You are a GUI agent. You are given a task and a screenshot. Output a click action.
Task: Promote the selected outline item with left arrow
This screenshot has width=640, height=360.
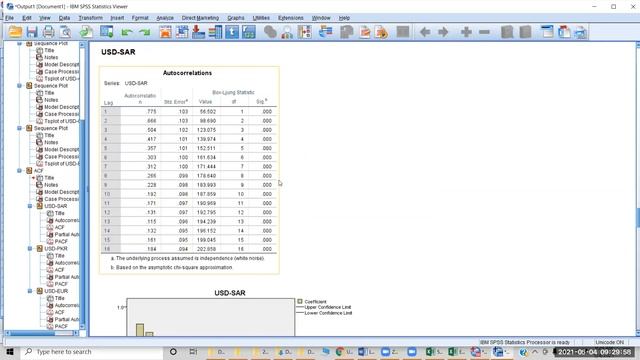pos(425,32)
